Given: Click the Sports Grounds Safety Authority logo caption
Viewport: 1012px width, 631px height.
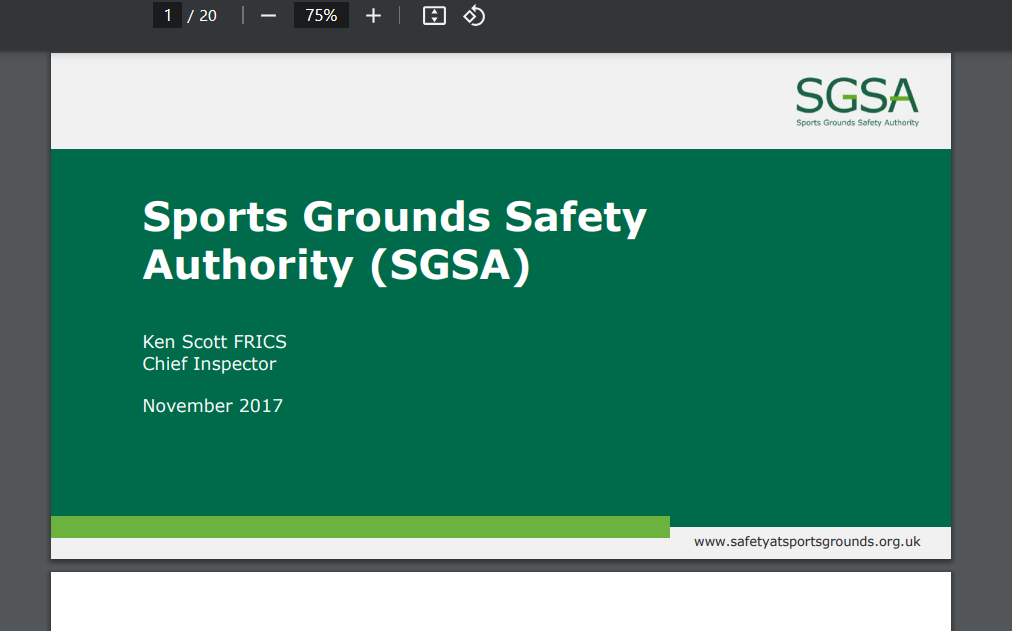Looking at the screenshot, I should click(x=857, y=123).
